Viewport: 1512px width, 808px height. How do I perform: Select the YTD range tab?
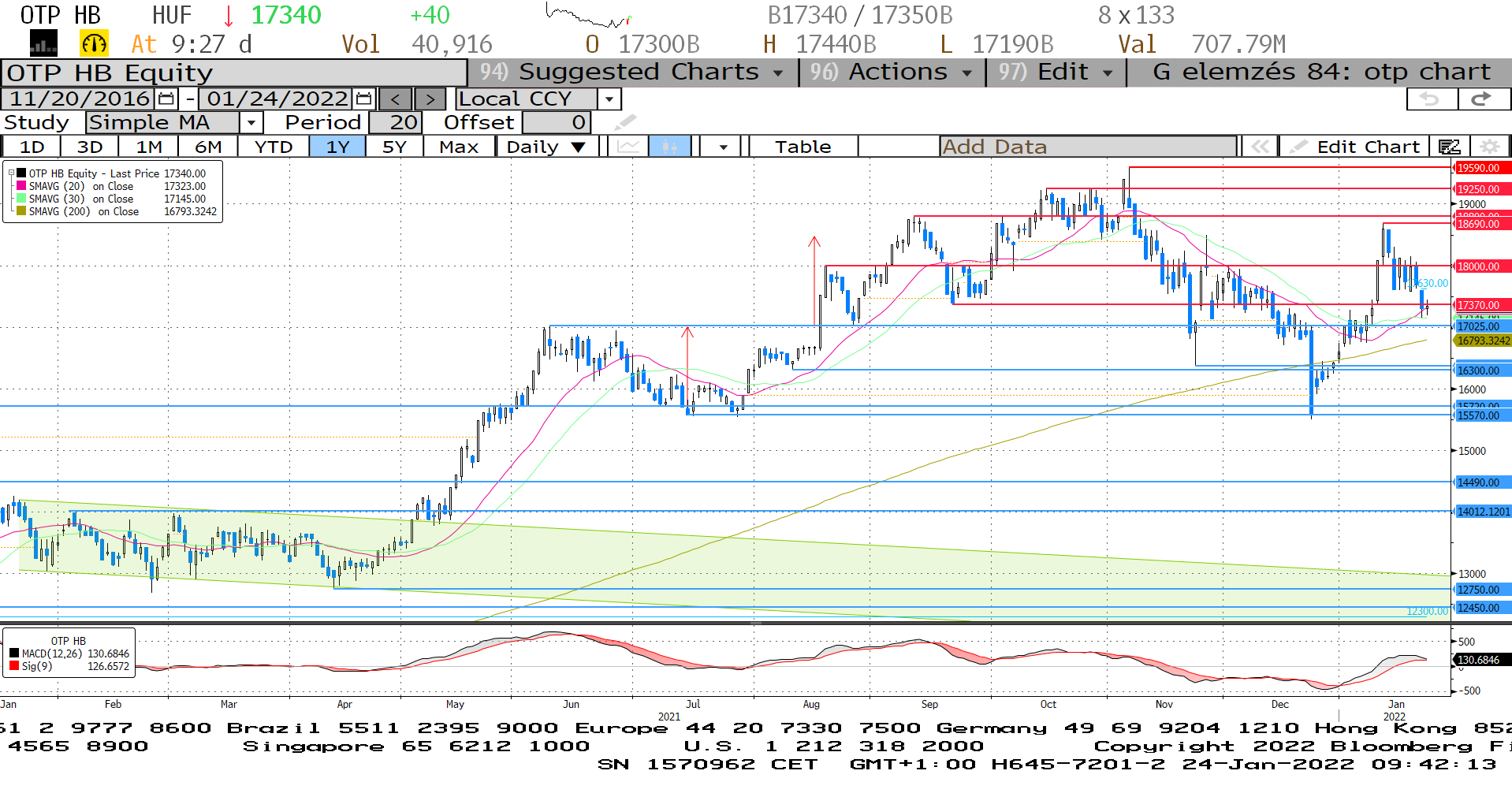(274, 147)
